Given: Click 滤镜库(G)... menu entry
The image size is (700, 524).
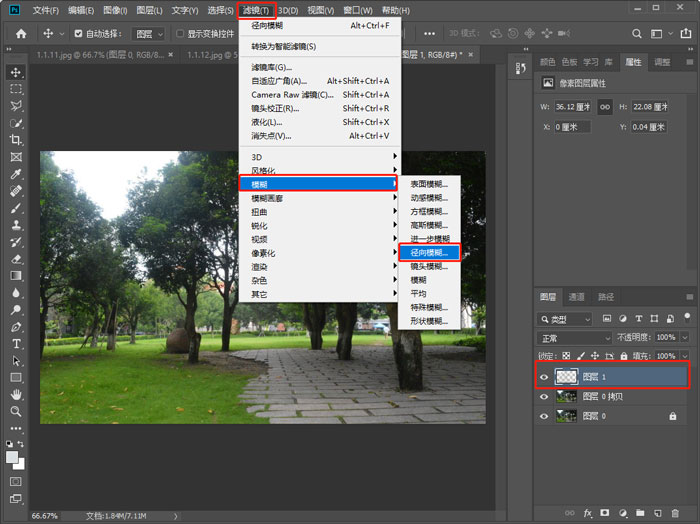Looking at the screenshot, I should [x=320, y=67].
